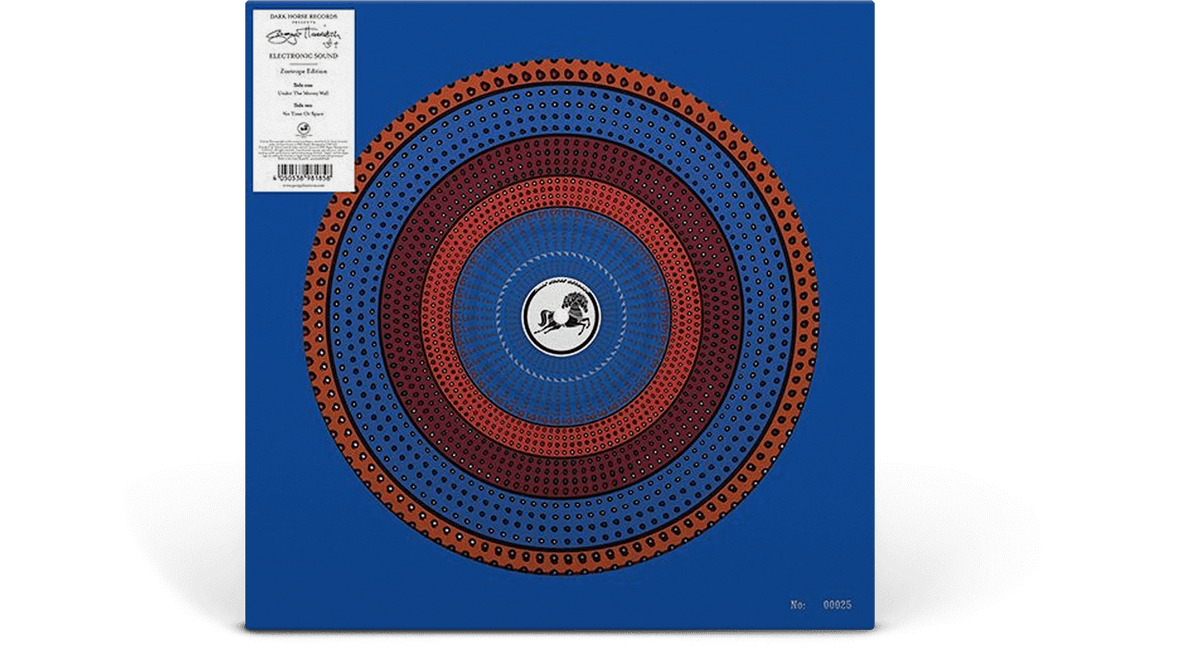Click the website address beneath the barcode
1200x654 pixels.
pos(303,187)
